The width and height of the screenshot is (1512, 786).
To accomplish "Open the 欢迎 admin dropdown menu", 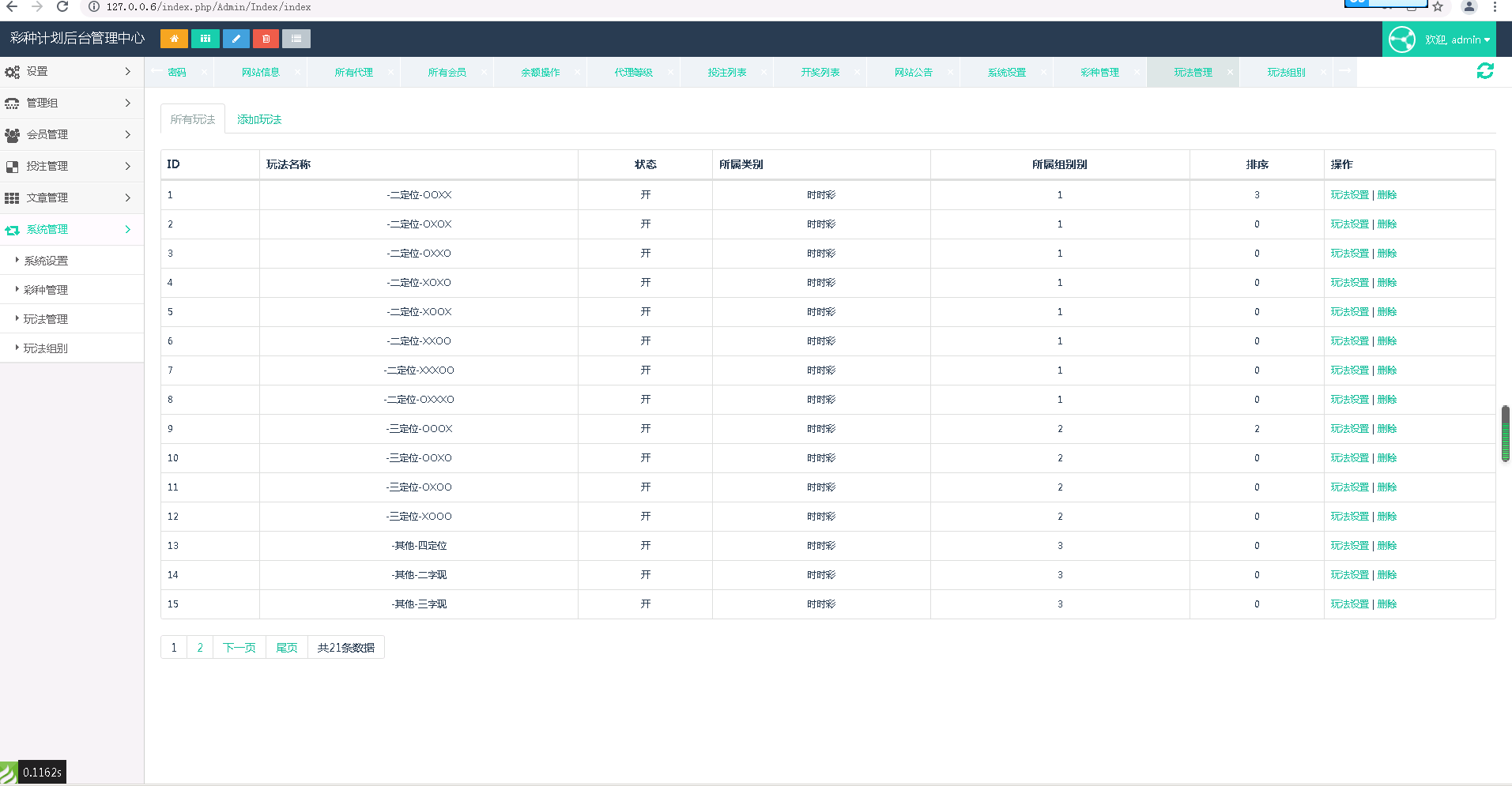I will point(1457,39).
